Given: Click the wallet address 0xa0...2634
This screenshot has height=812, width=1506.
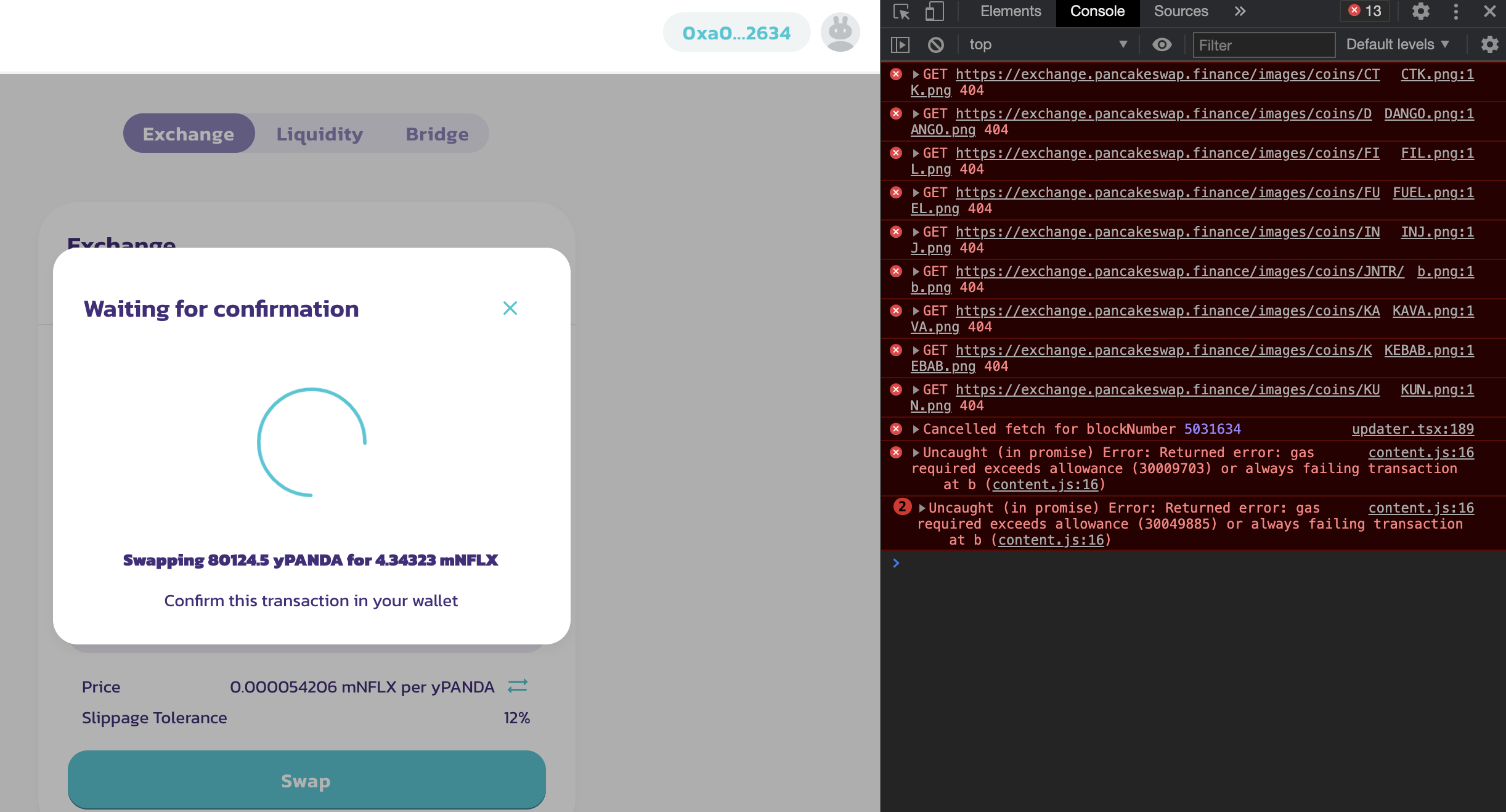Looking at the screenshot, I should (736, 32).
